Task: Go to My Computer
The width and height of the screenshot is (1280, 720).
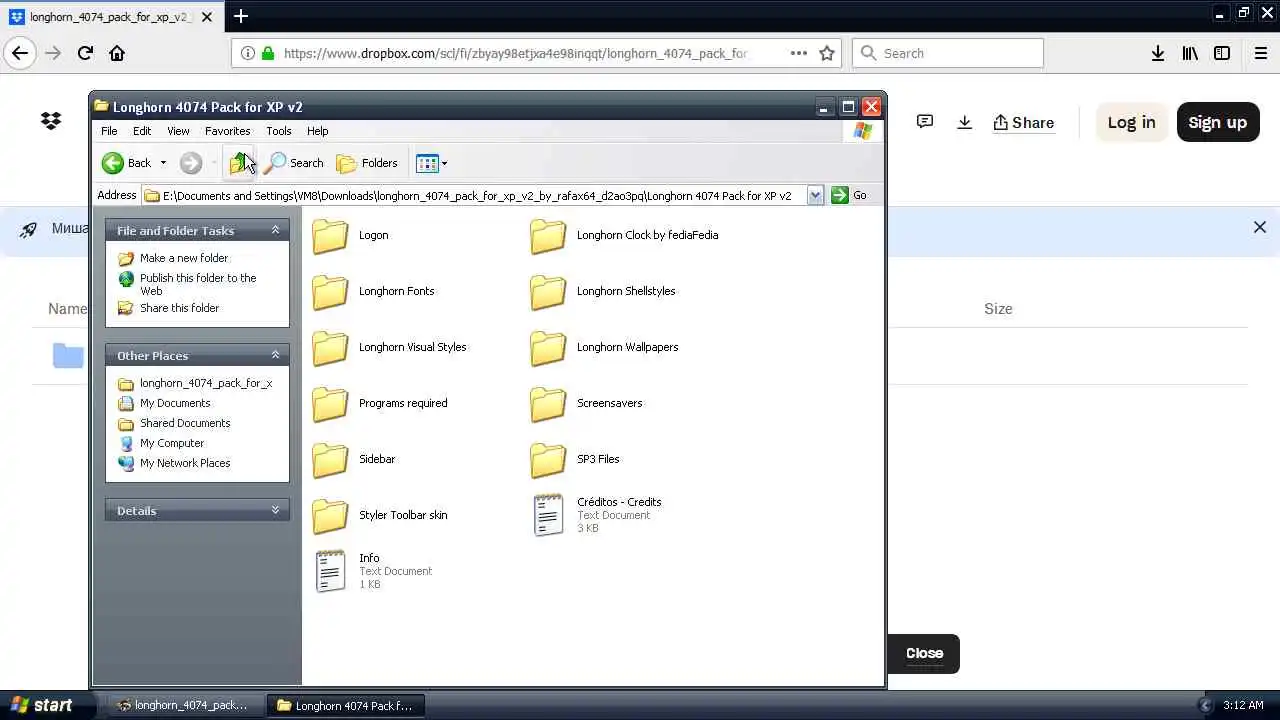Action: tap(172, 443)
